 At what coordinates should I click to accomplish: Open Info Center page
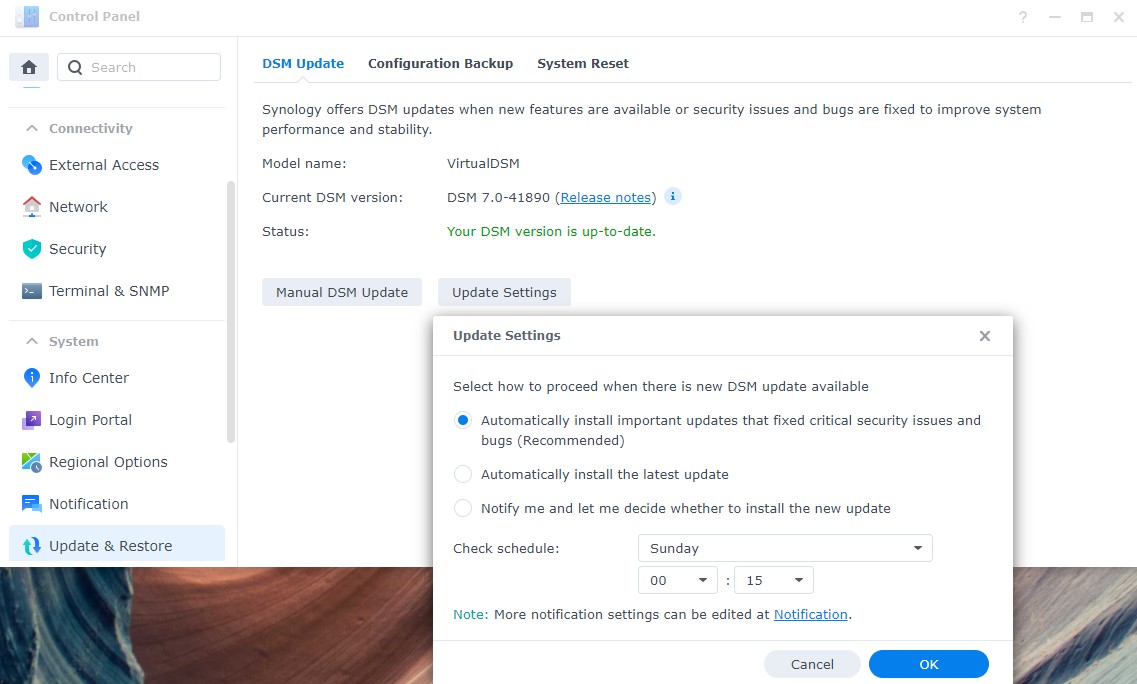(117, 378)
